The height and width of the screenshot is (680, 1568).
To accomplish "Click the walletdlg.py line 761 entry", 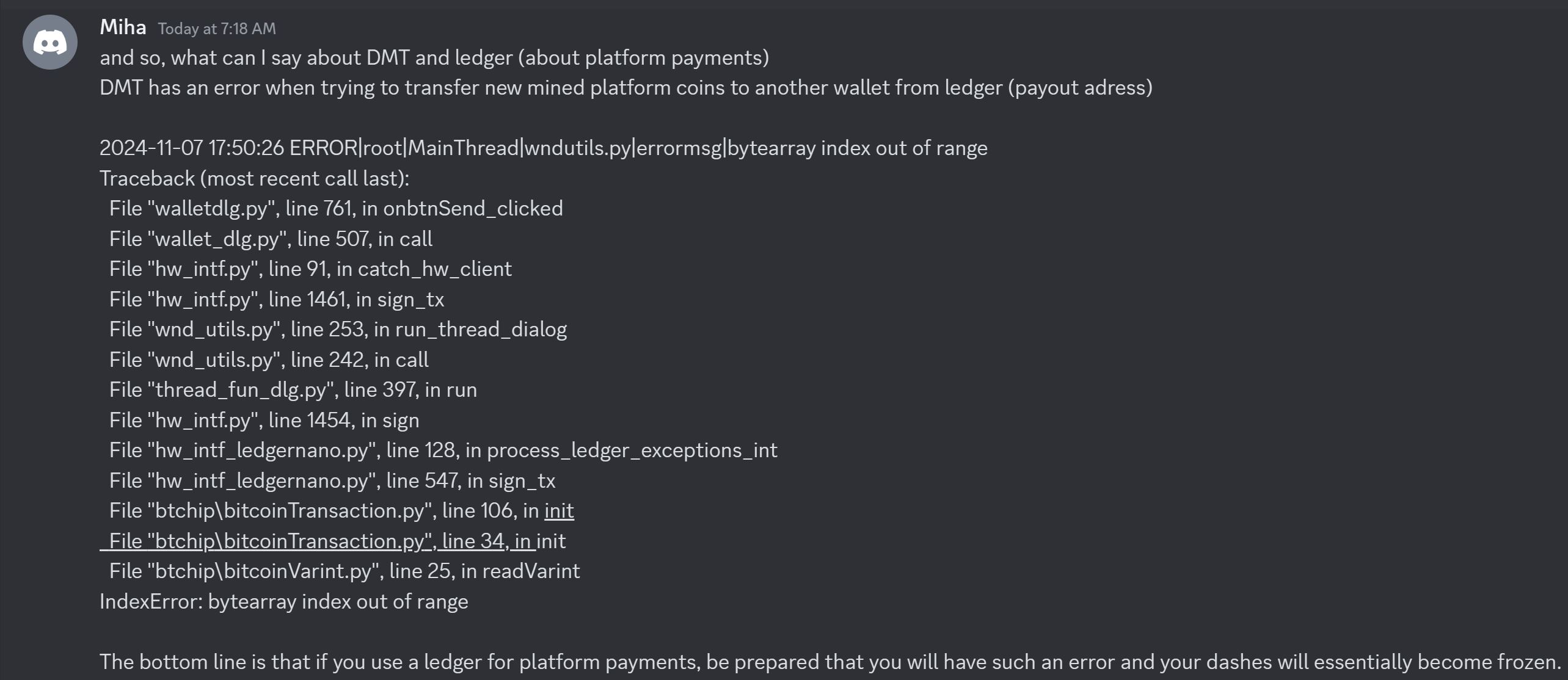I will (336, 208).
